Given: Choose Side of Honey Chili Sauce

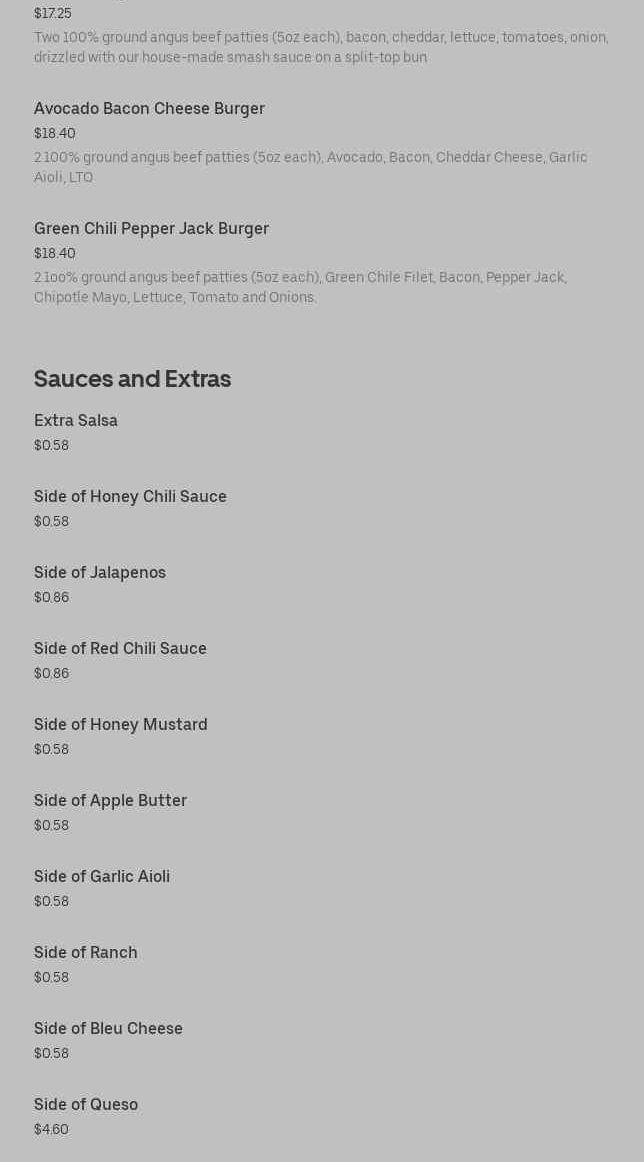Looking at the screenshot, I should 130,496.
